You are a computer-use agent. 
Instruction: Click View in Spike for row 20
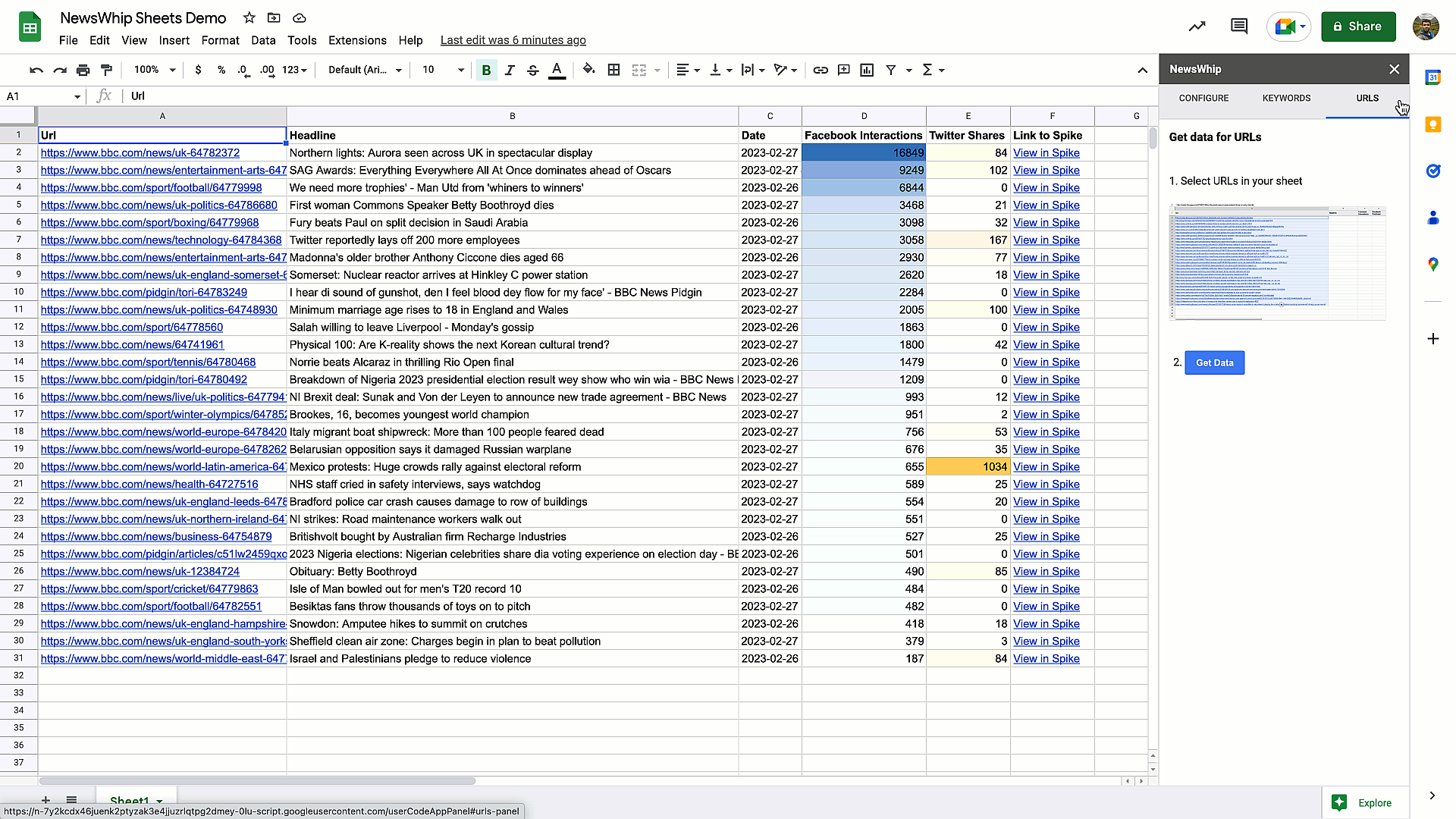(x=1046, y=466)
